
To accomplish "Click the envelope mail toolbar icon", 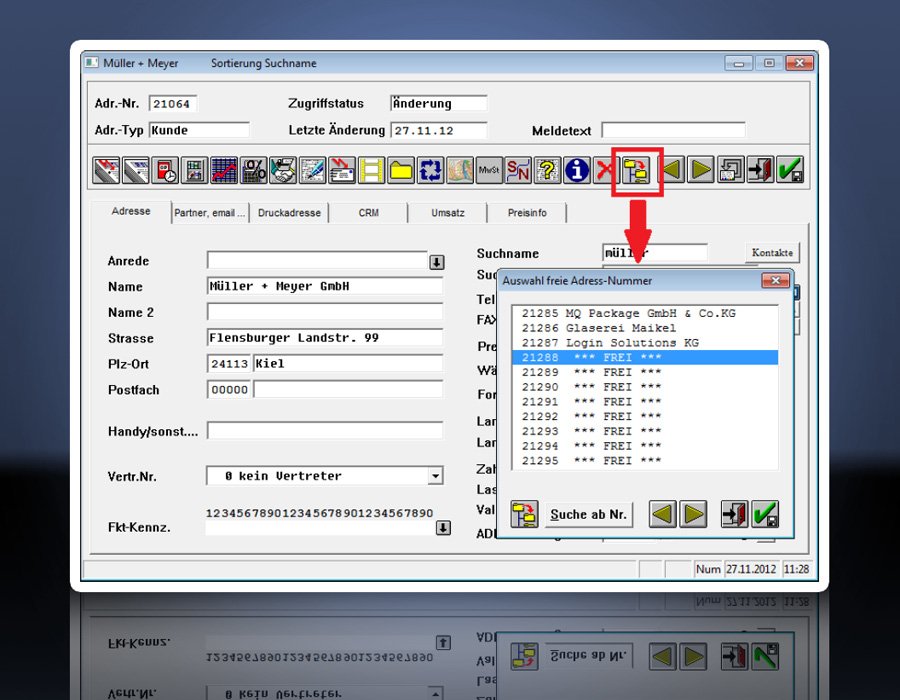I will tap(342, 170).
